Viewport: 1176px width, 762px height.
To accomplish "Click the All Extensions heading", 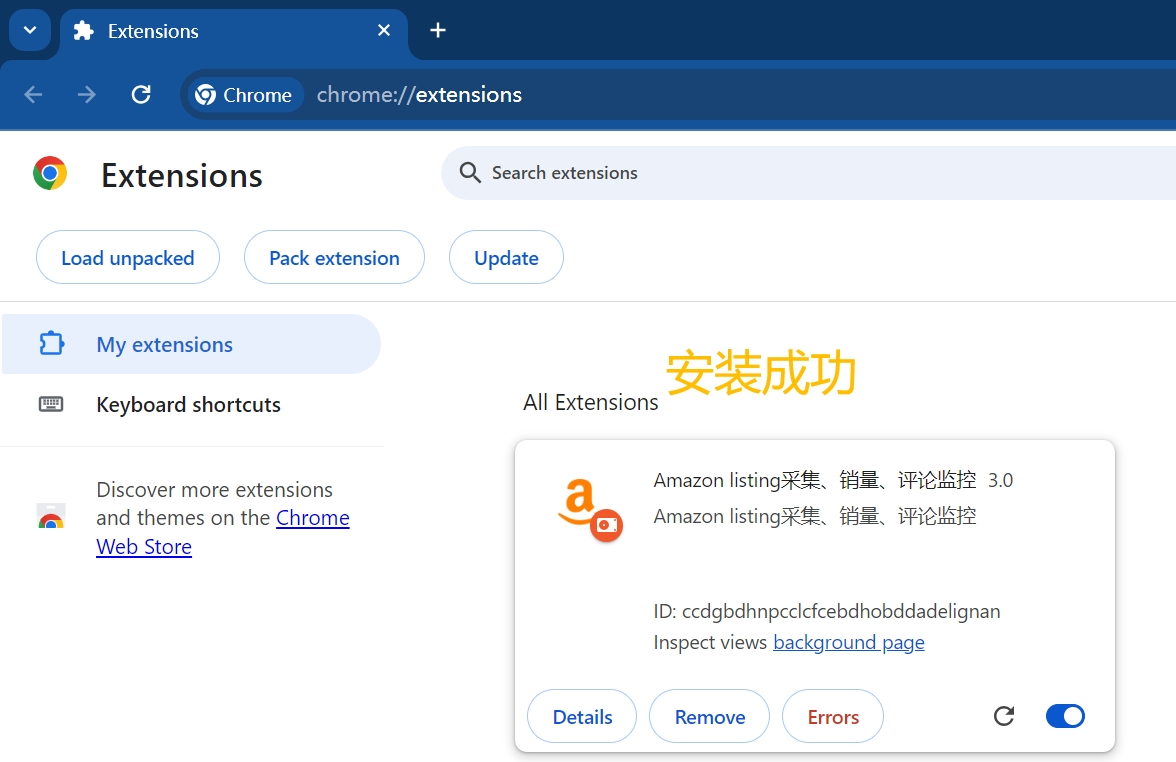I will (x=590, y=402).
